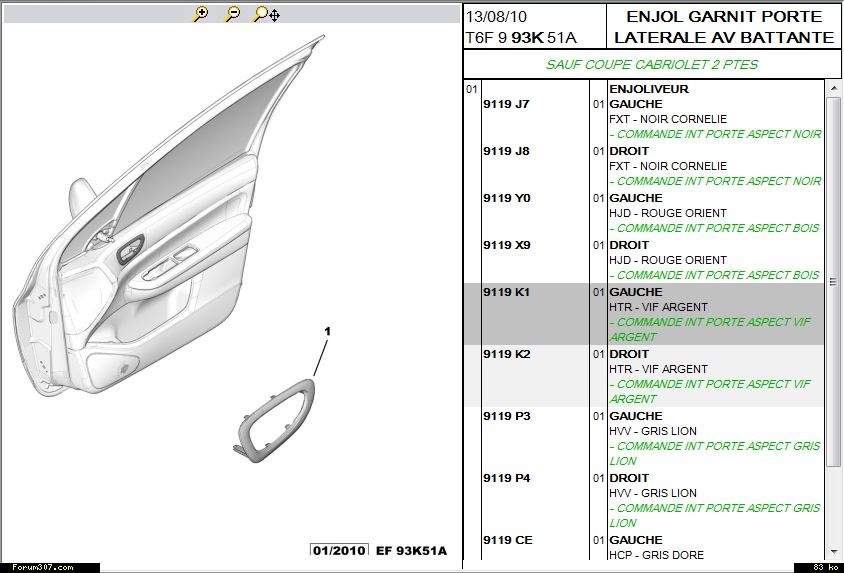Viewport: 844px width, 573px height.
Task: Click the zoom out magnifier icon
Action: click(232, 14)
